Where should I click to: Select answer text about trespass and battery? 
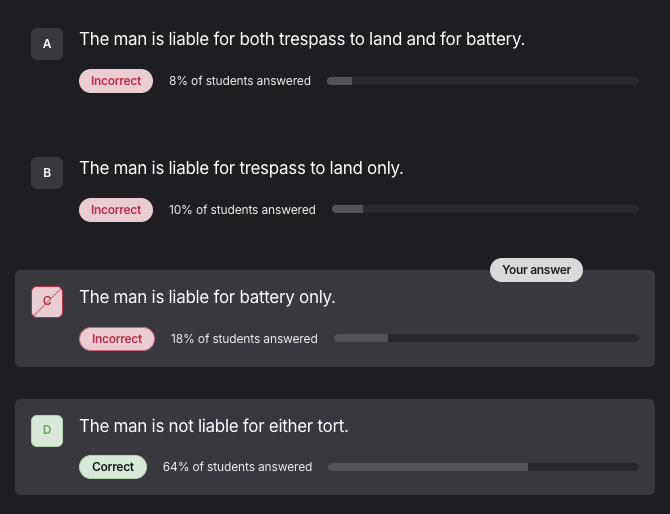click(x=302, y=39)
